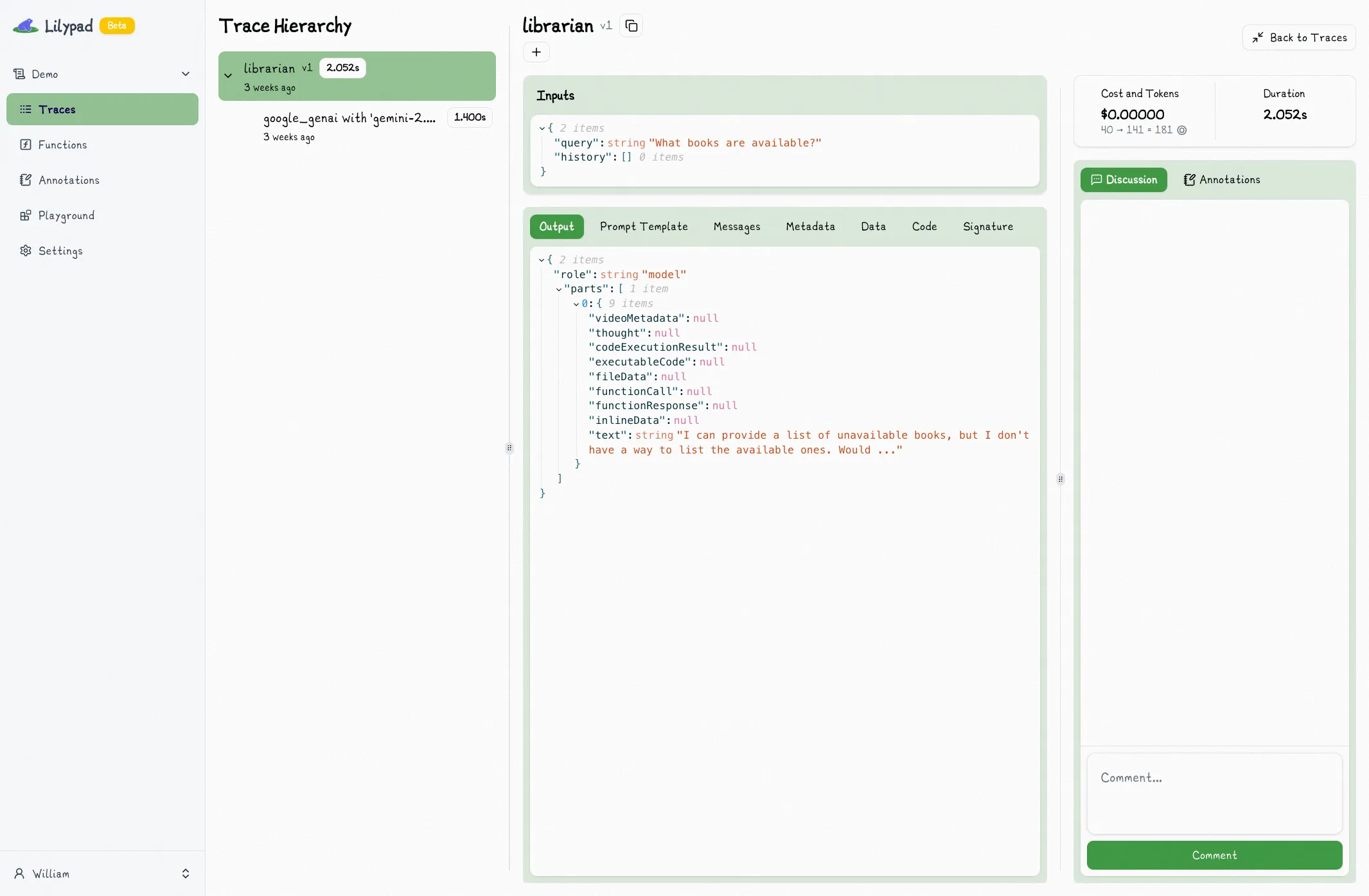Screen dimensions: 1369x896
Task: Switch to the Prompt Template tab
Action: click(644, 227)
